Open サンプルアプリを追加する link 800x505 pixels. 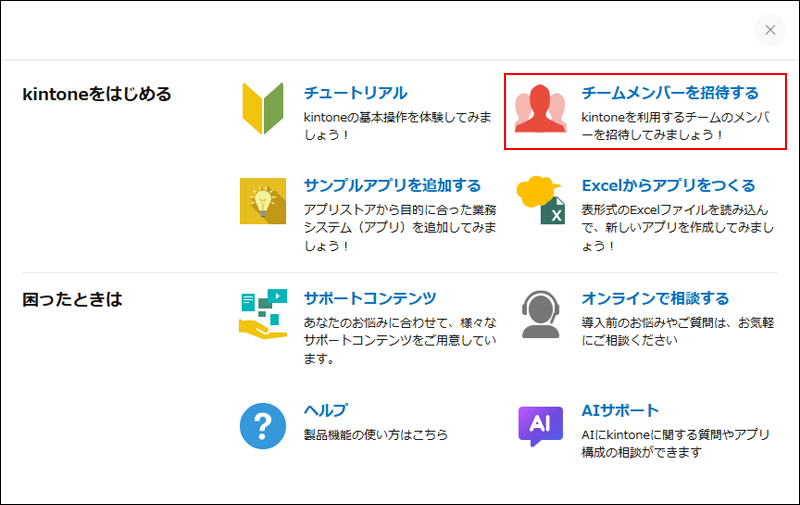tap(392, 185)
